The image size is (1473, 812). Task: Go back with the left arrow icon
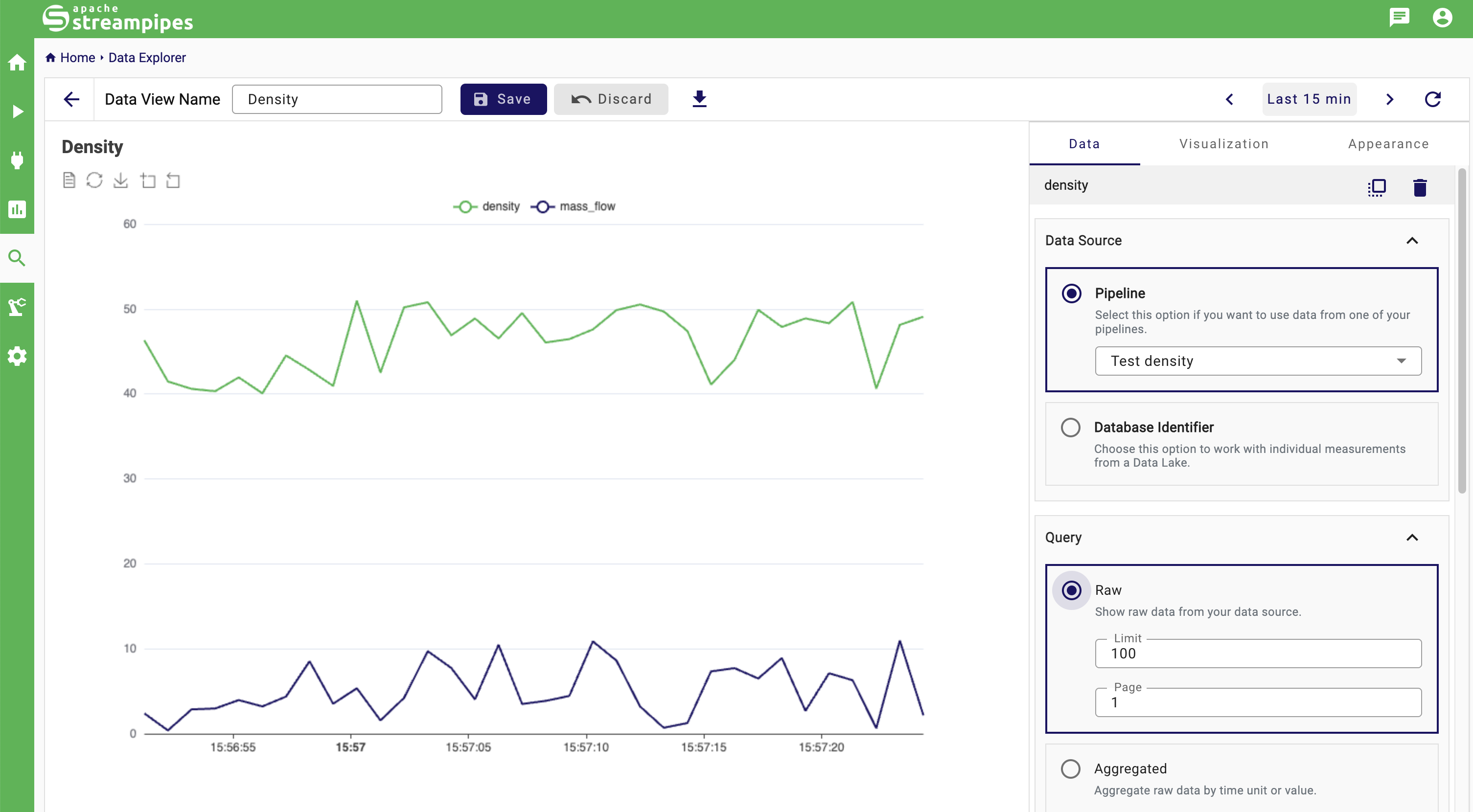71,99
